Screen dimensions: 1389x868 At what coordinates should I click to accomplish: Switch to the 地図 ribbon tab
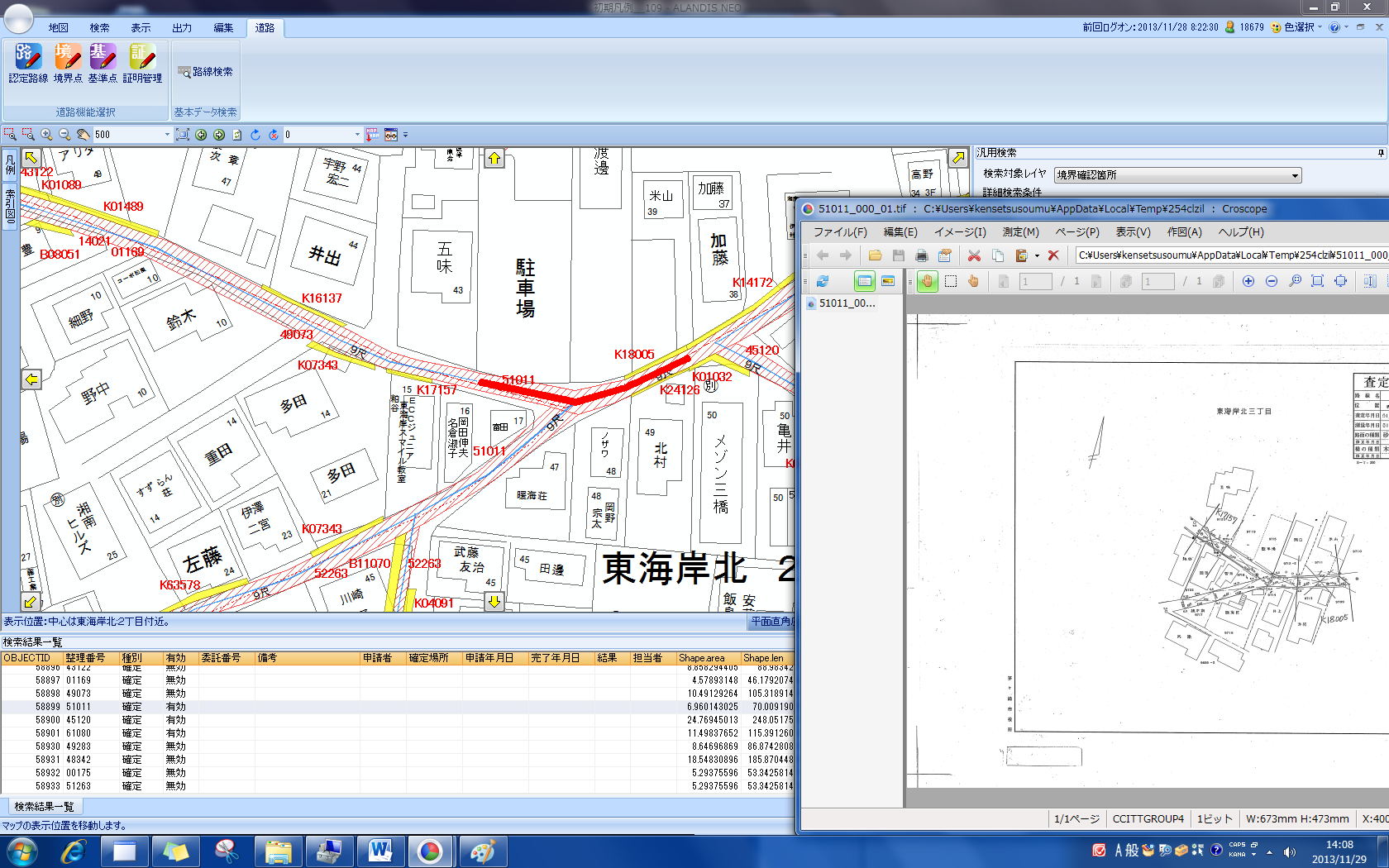tap(58, 28)
